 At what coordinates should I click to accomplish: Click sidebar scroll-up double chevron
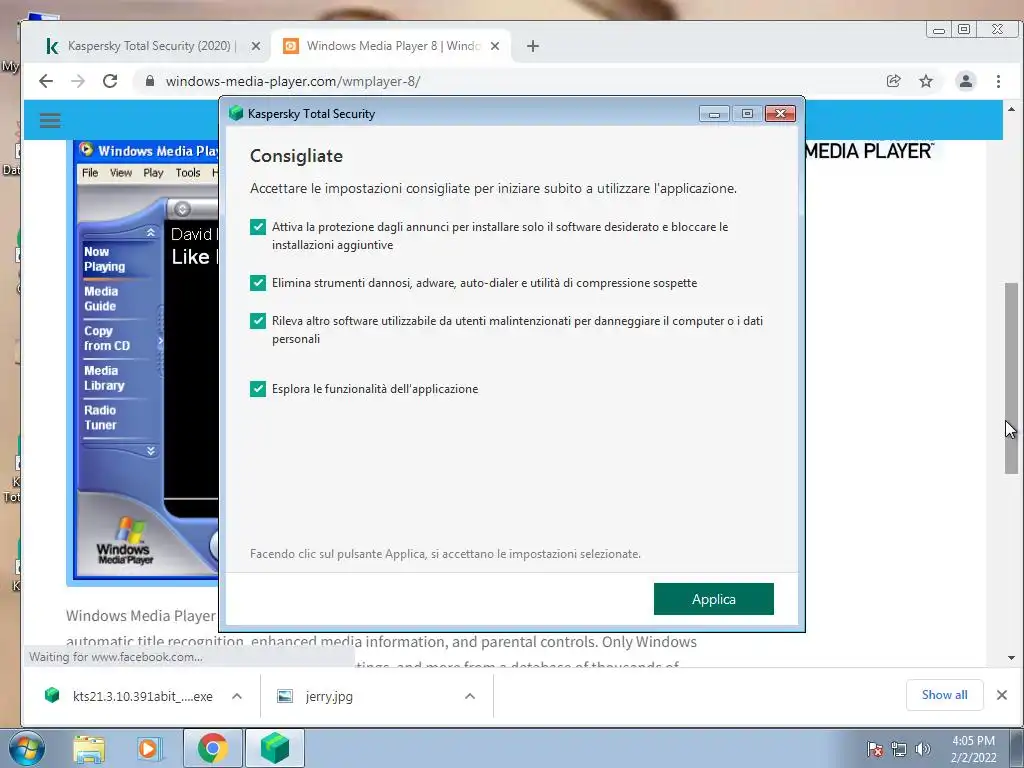[151, 232]
